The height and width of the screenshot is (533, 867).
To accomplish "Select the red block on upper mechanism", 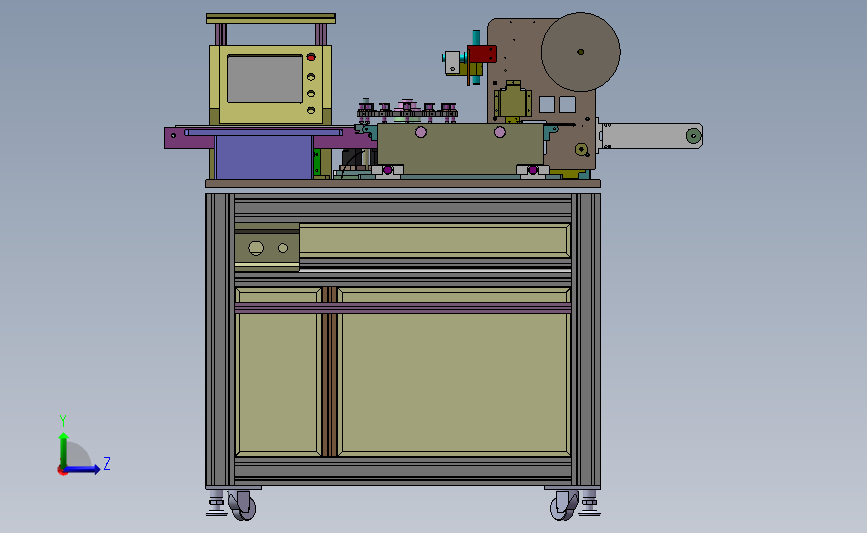I will (482, 54).
